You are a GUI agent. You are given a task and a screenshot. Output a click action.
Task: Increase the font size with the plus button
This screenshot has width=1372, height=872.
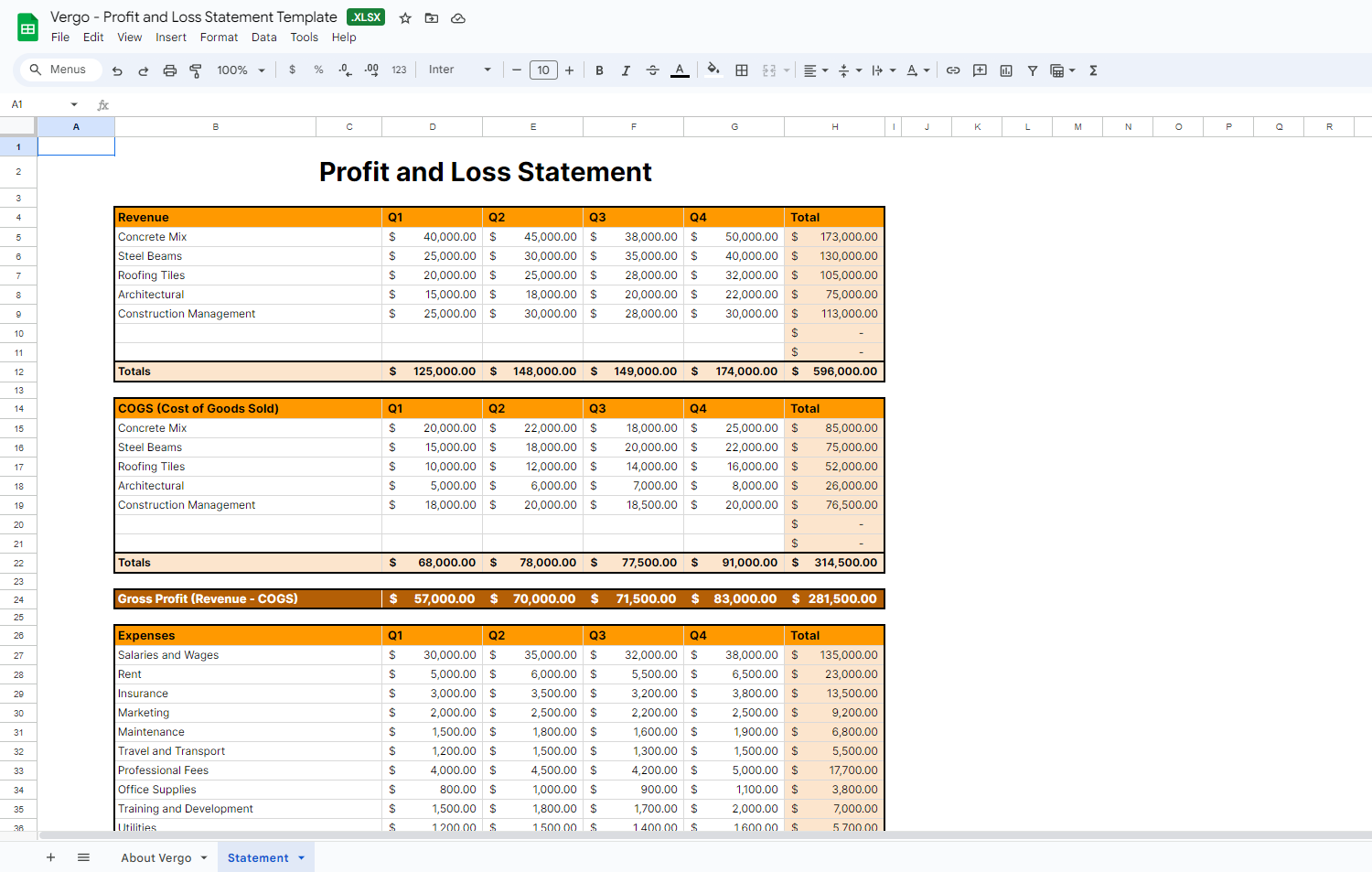569,70
